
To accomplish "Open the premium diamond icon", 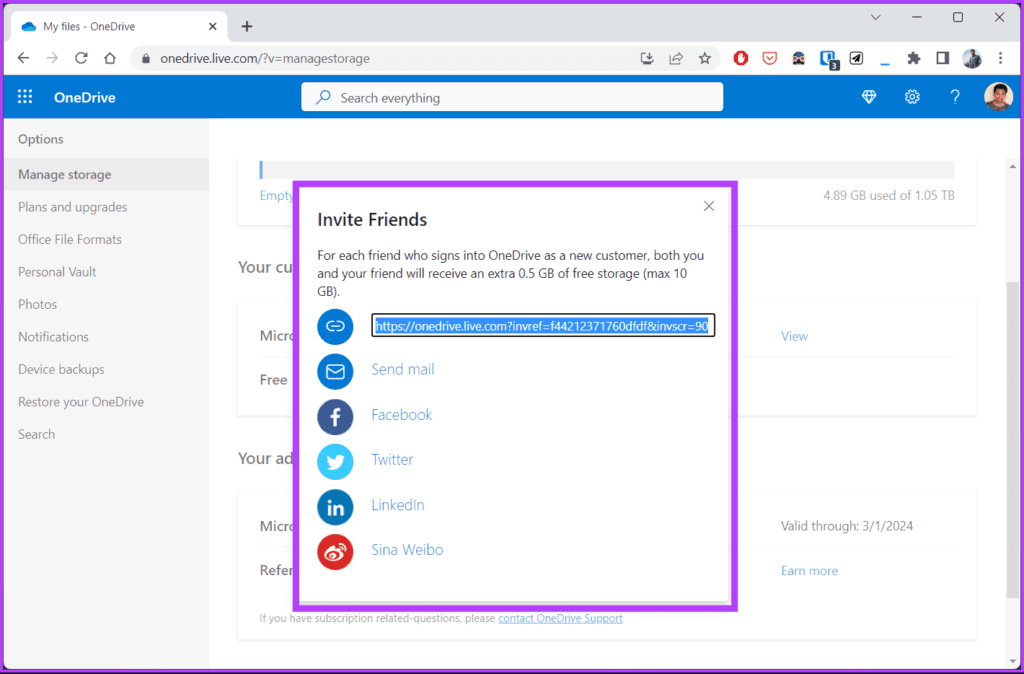I will [x=869, y=97].
